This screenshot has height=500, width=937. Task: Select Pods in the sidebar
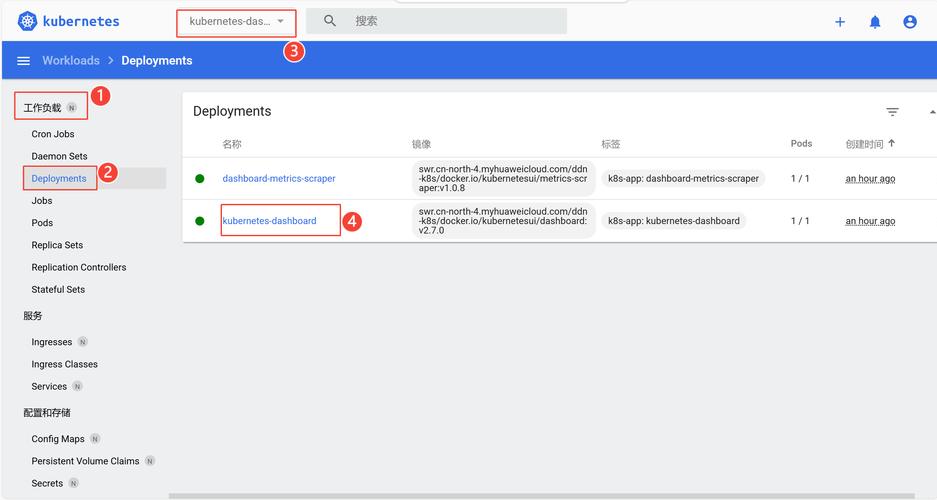click(42, 223)
